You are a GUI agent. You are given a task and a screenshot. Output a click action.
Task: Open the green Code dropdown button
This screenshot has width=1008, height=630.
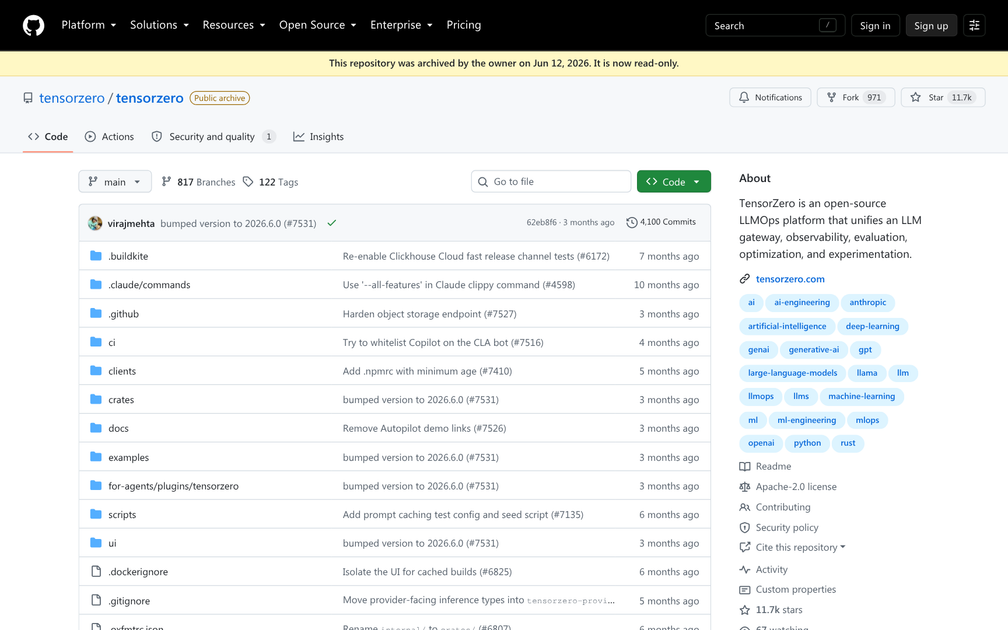674,182
